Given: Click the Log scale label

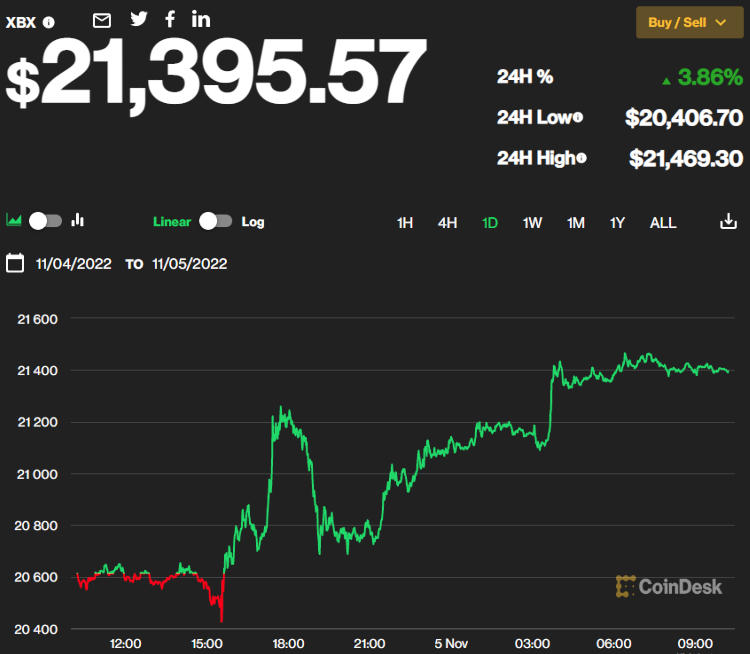Looking at the screenshot, I should pyautogui.click(x=253, y=221).
